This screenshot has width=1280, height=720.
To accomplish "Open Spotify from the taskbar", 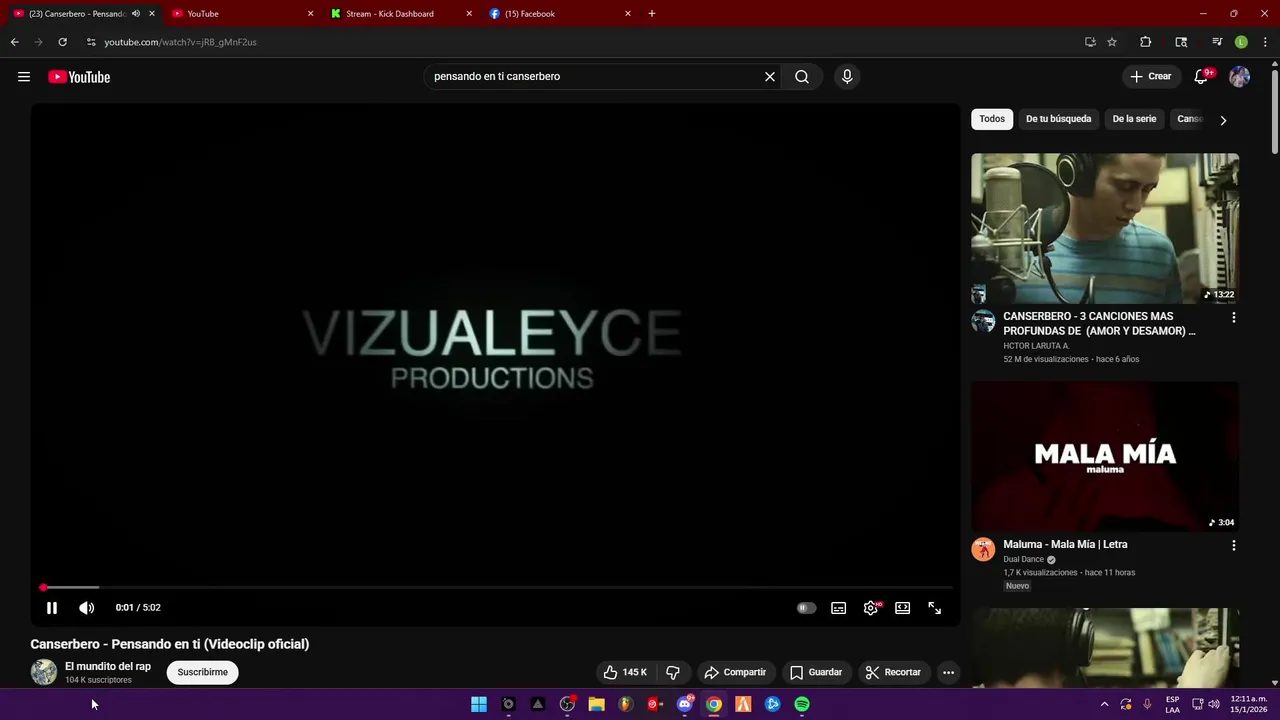I will point(802,704).
